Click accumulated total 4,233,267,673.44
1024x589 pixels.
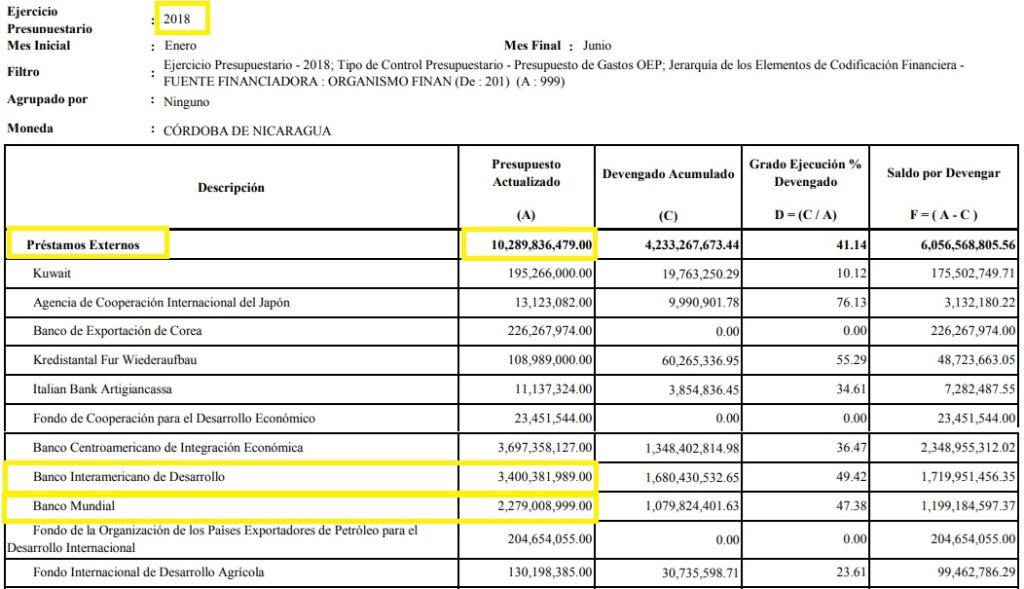pyautogui.click(x=692, y=245)
